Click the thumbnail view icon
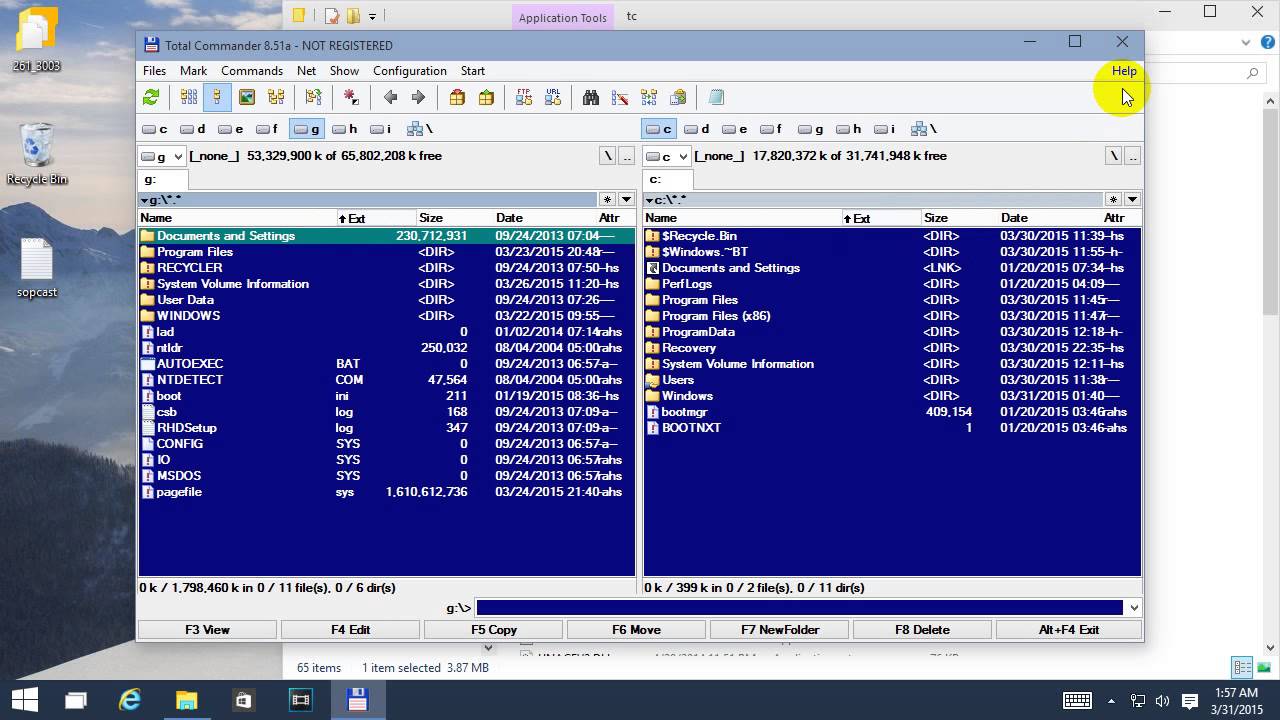The height and width of the screenshot is (720, 1280). (245, 96)
